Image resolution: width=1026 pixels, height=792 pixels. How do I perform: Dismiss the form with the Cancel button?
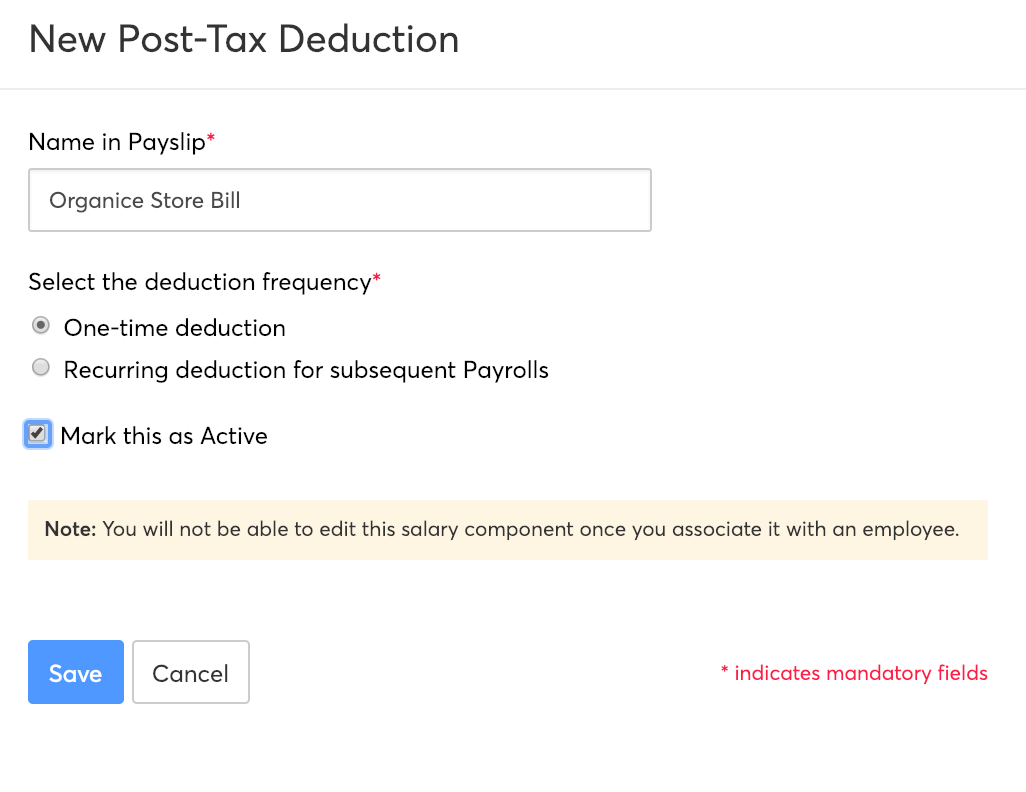click(190, 673)
